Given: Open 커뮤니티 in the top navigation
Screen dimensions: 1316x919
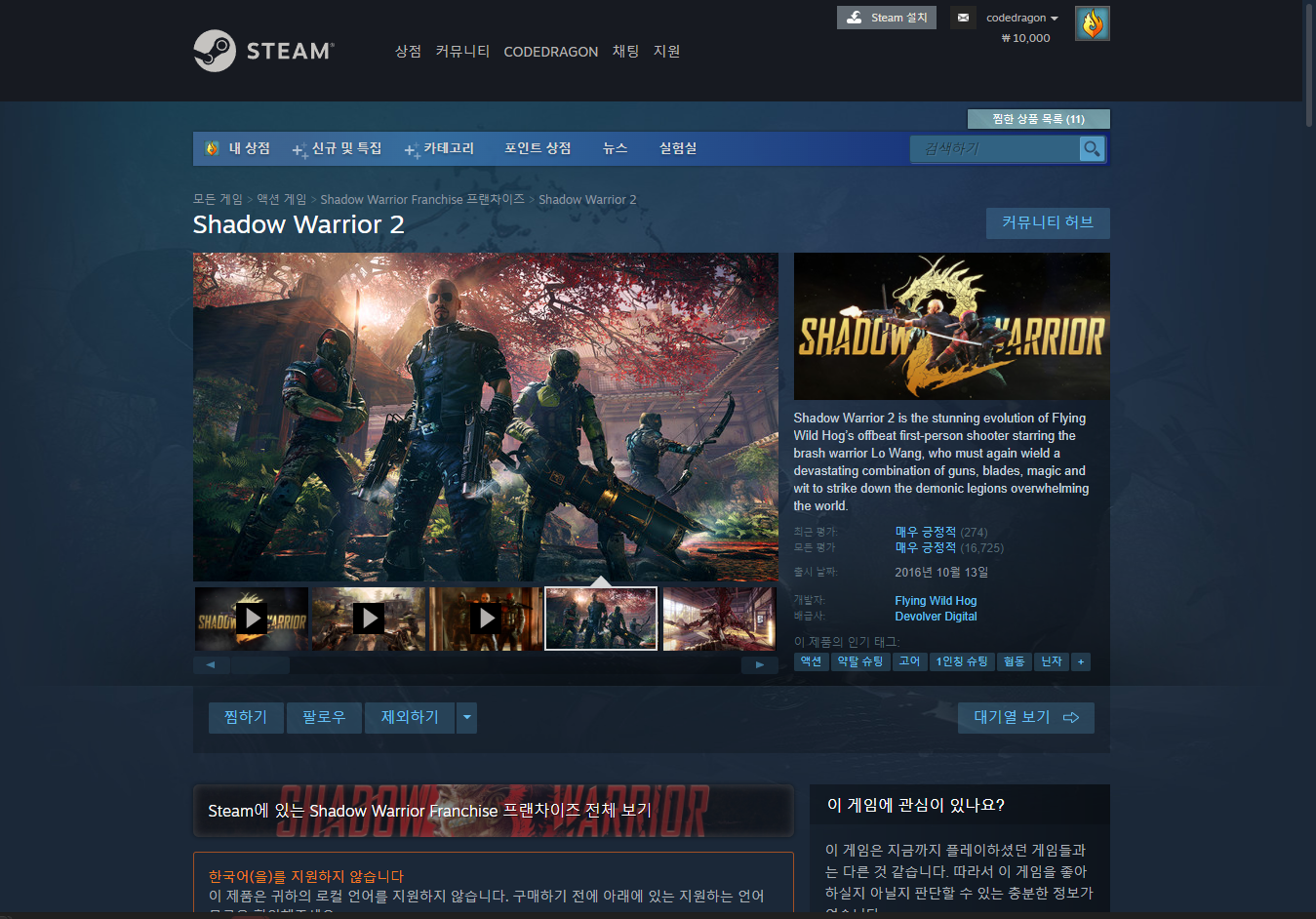Looking at the screenshot, I should click(462, 52).
